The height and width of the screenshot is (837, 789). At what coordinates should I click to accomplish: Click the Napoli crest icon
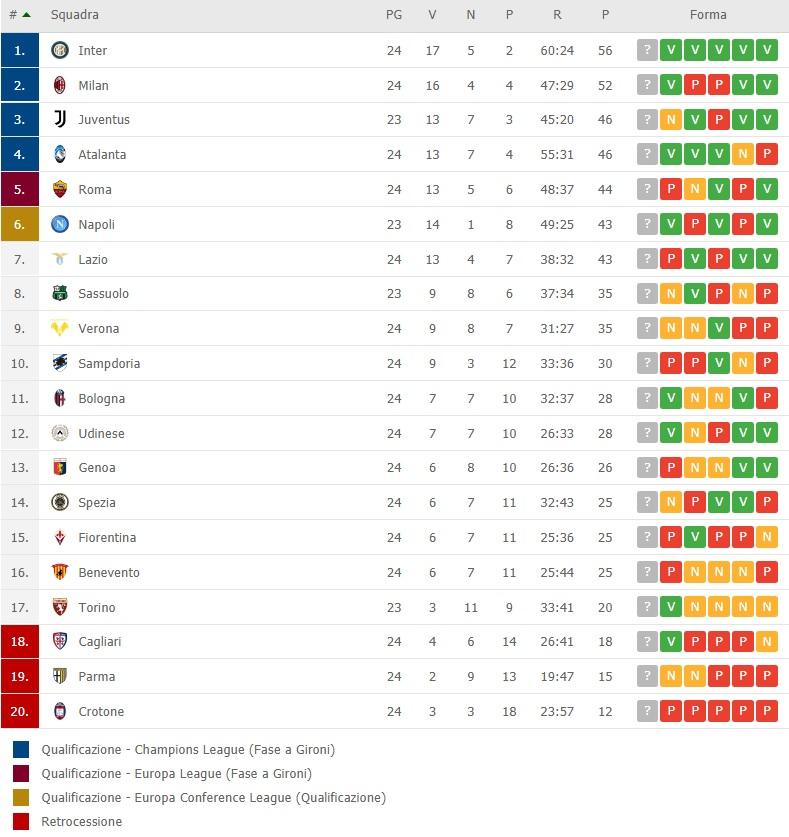pyautogui.click(x=60, y=224)
